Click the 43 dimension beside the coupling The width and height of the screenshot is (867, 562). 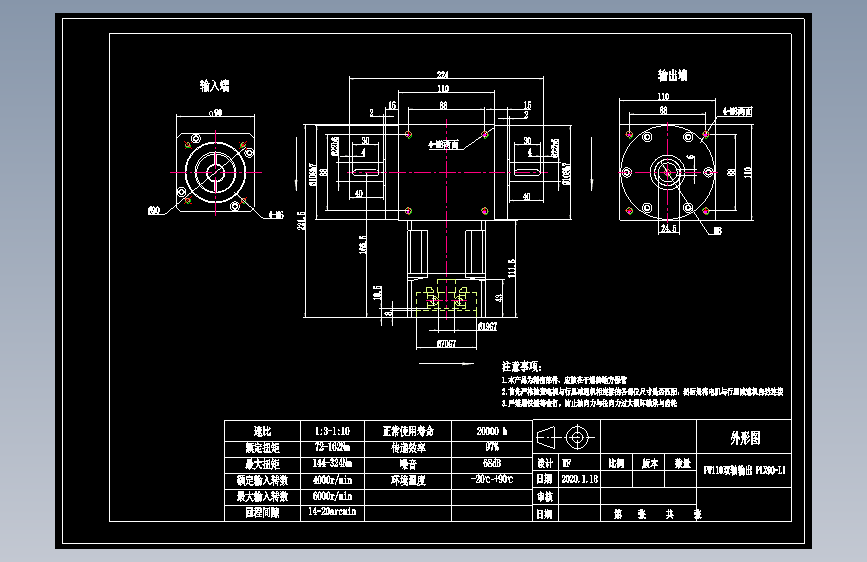pos(499,298)
